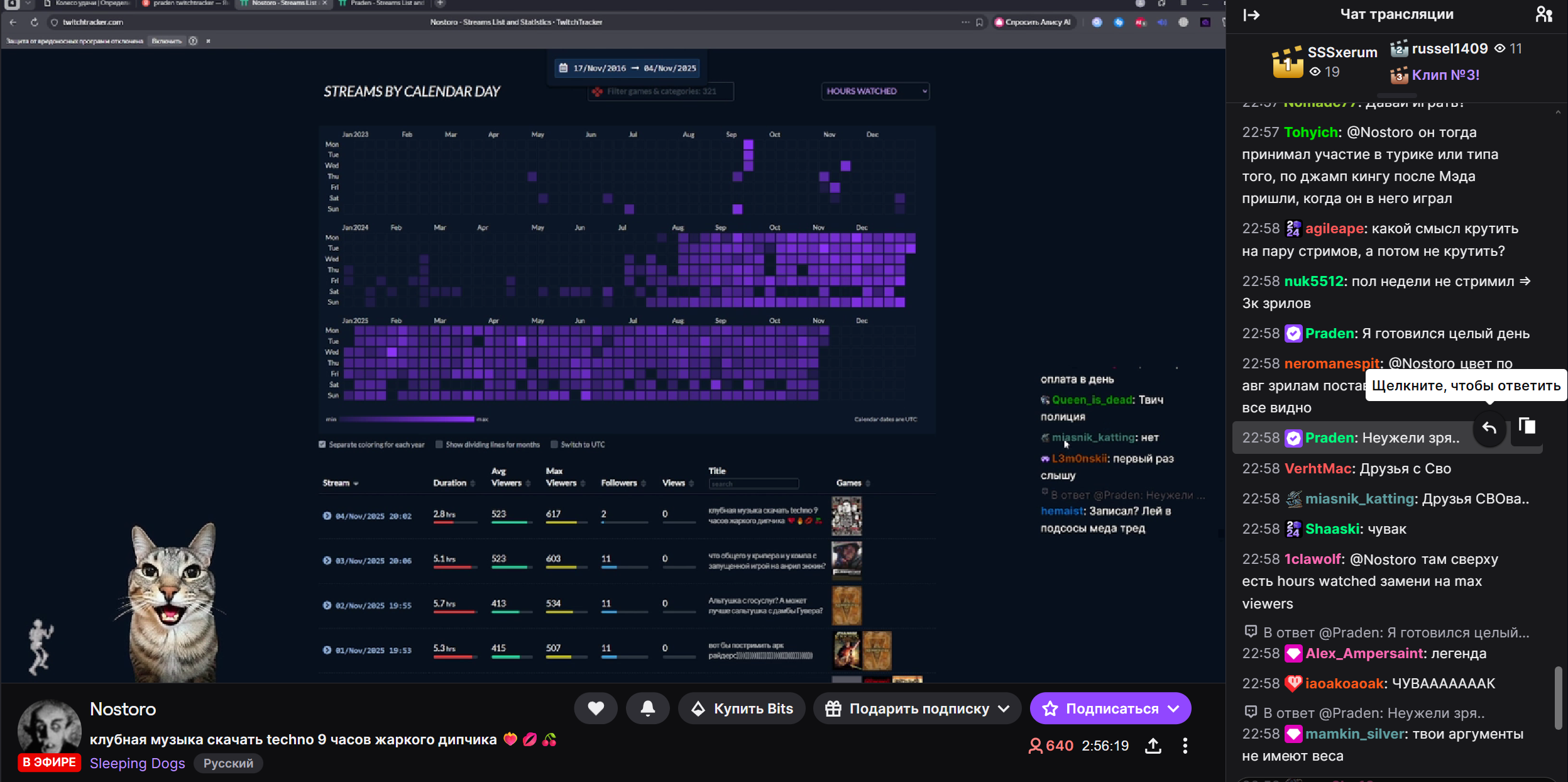Click the Title search input field
The image size is (1568, 782).
point(754,484)
